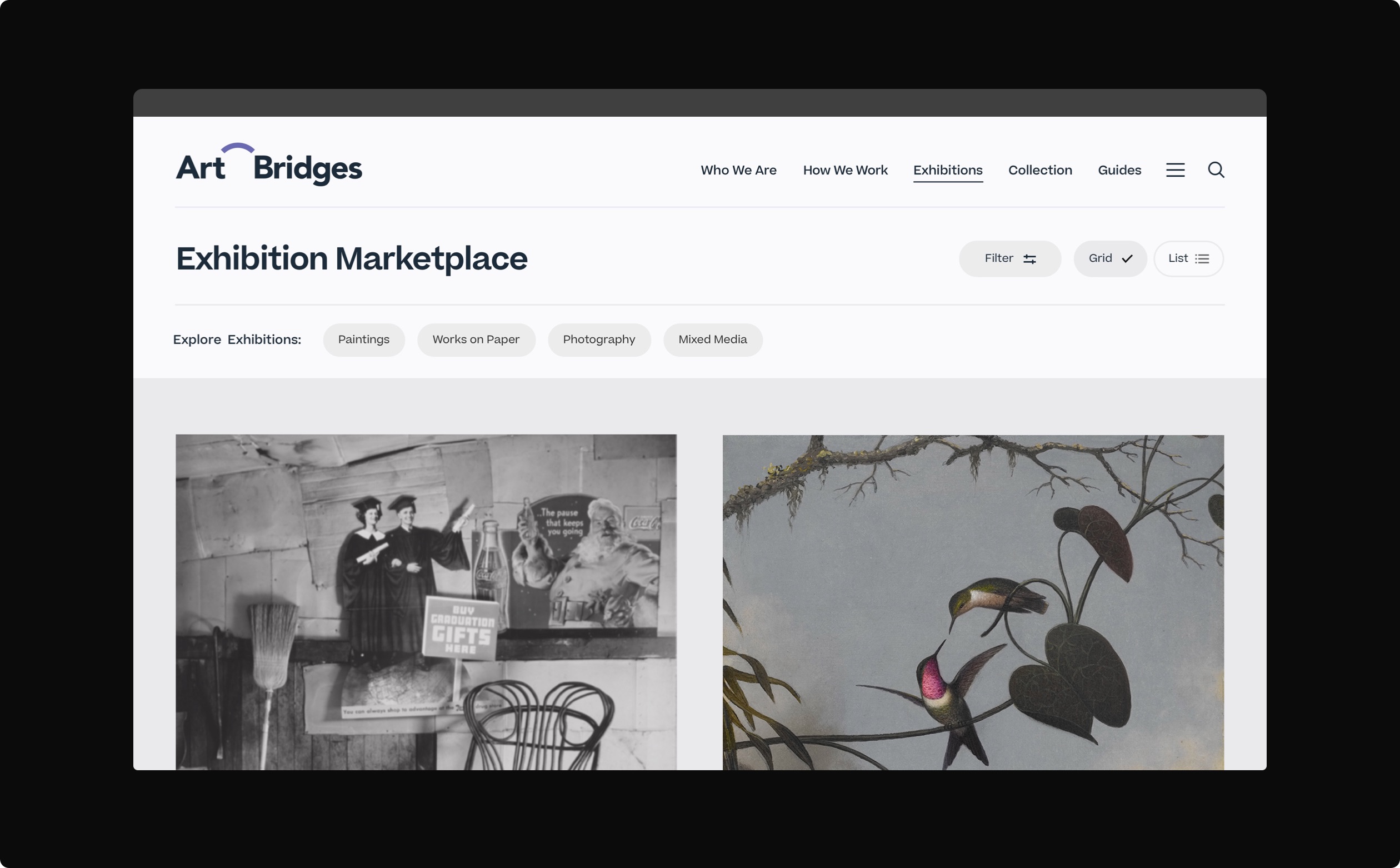The image size is (1400, 868).
Task: Click the Grid checkmark icon
Action: tap(1127, 259)
